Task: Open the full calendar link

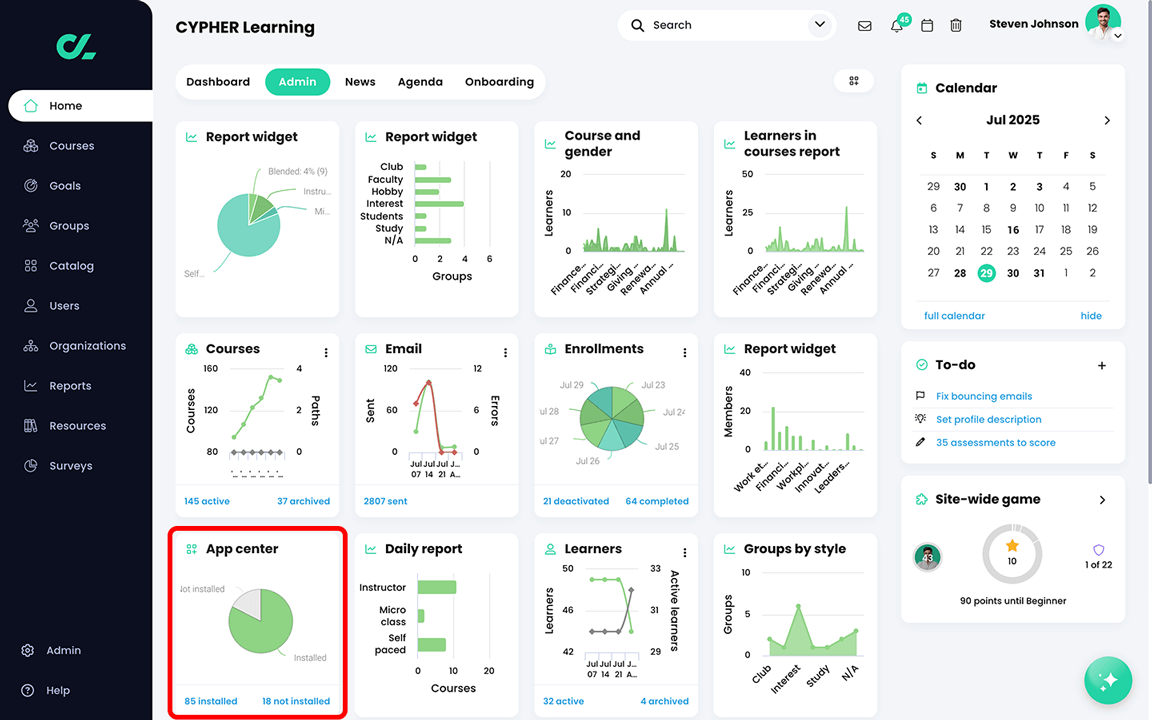Action: (x=954, y=316)
